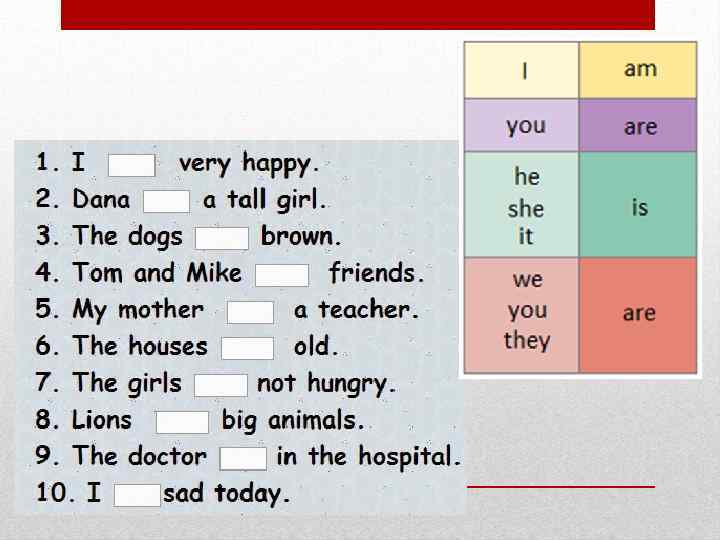Viewport: 720px width, 540px height.
Task: Click the blank after 'Lions'
Action: pyautogui.click(x=182, y=422)
